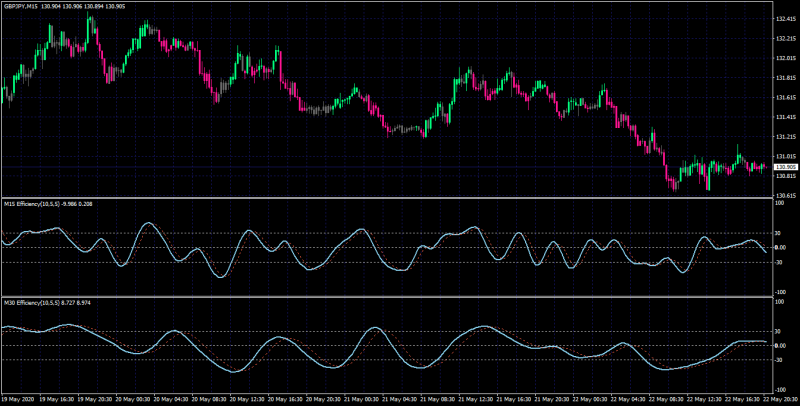The height and width of the screenshot is (406, 800).
Task: Click the 0.00 scale label in M15 Efficiency panel
Action: [781, 247]
